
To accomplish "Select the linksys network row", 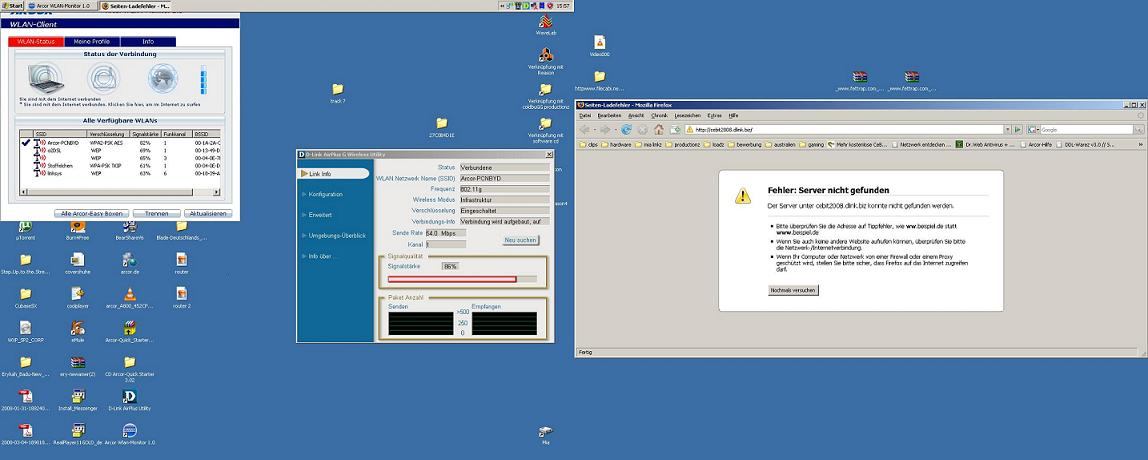I will click(x=121, y=174).
